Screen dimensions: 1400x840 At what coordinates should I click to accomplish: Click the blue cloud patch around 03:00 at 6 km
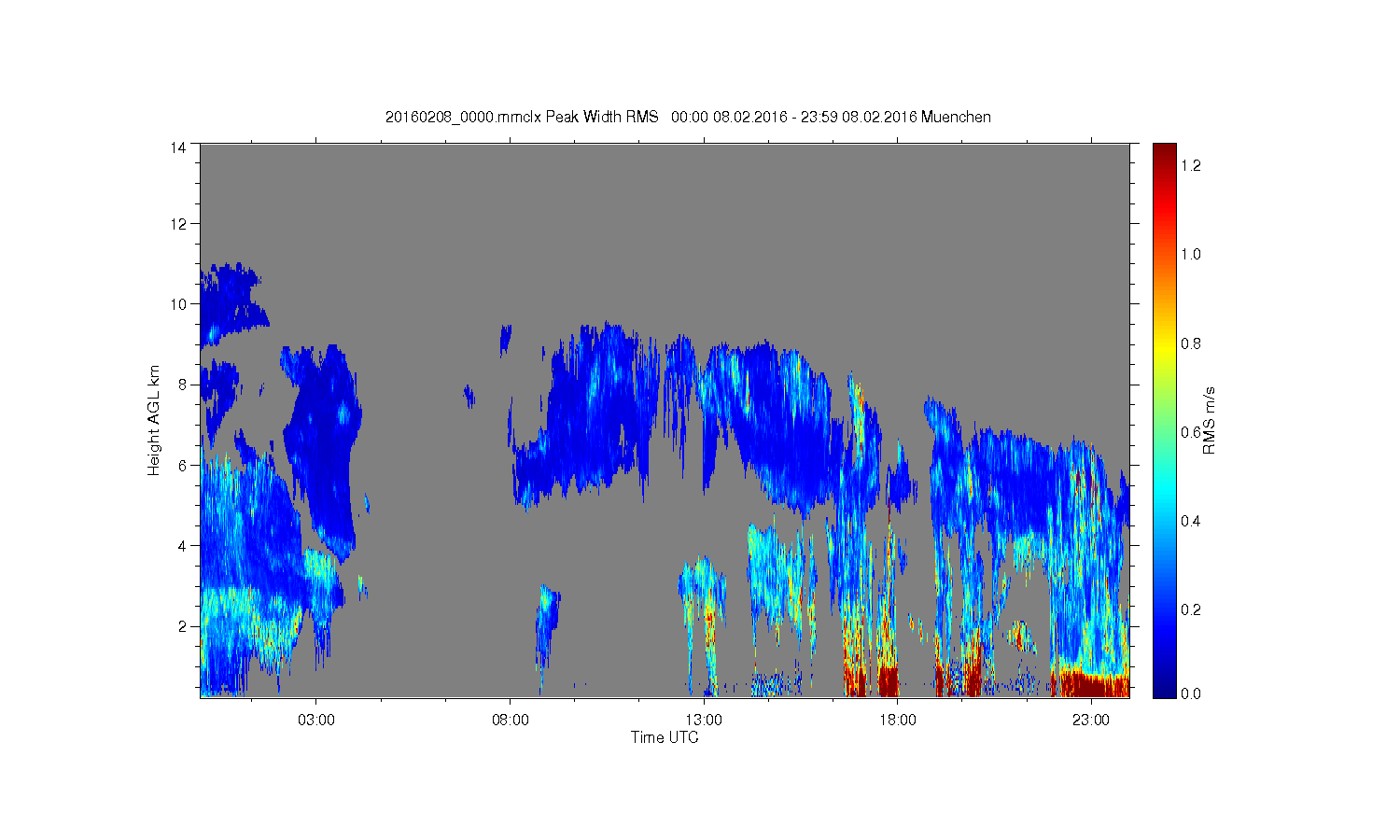(322, 453)
